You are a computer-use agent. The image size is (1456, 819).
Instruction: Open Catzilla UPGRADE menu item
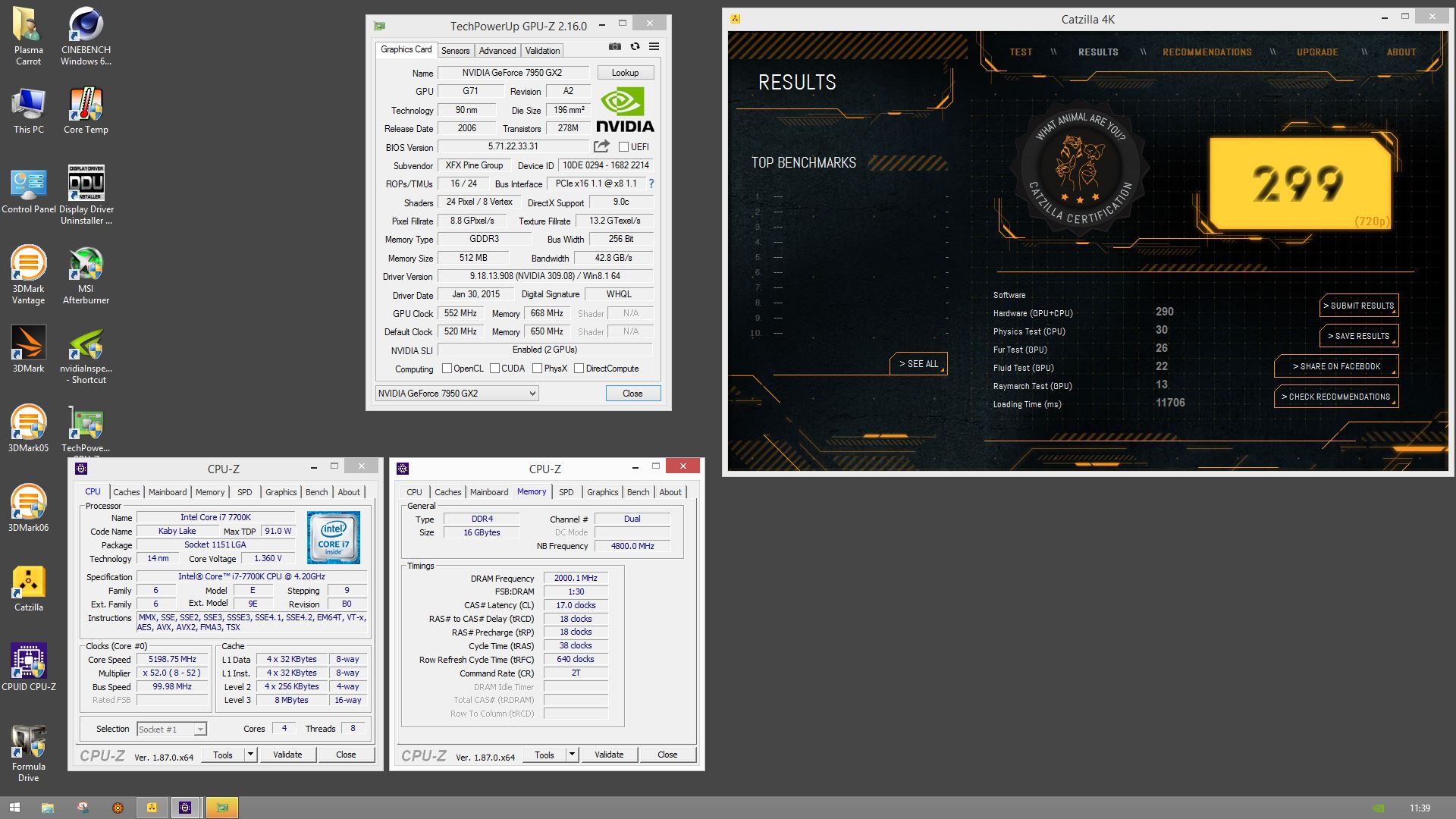point(1317,52)
